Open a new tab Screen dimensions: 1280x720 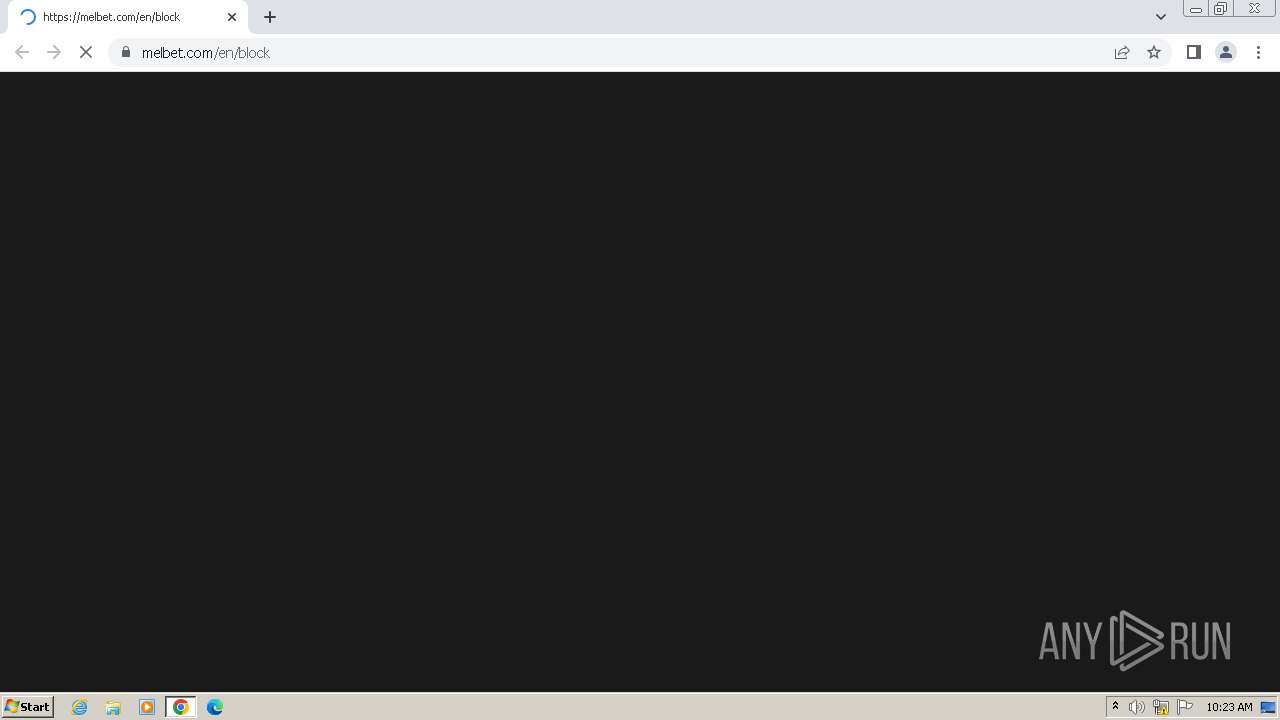pos(270,17)
